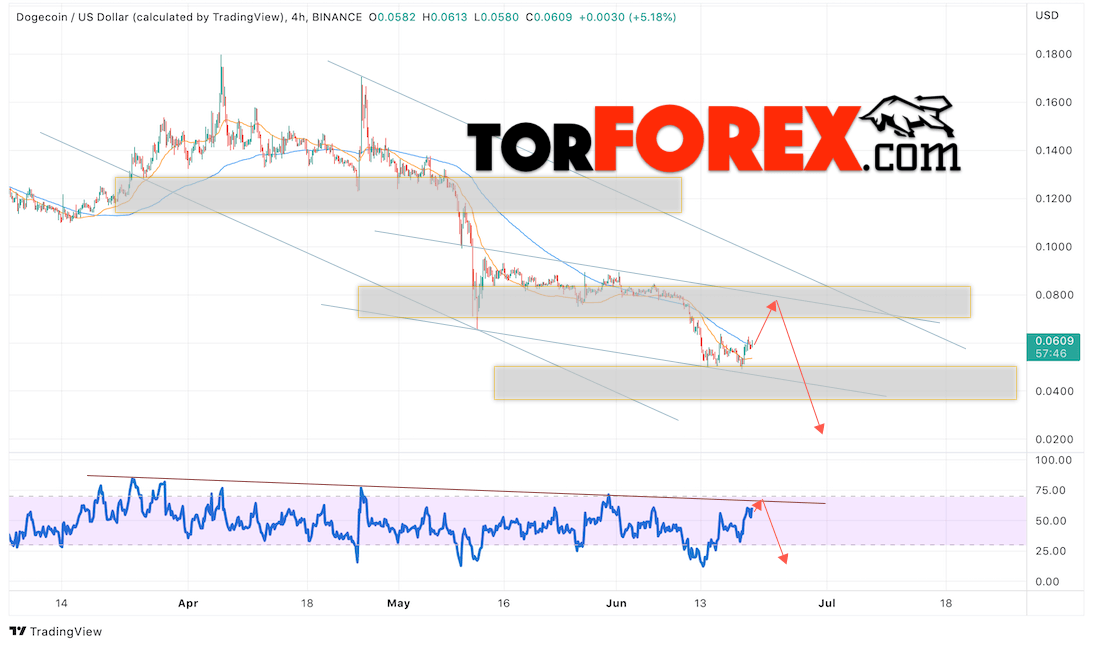Click the 75.00 RSI axis label
This screenshot has width=1093, height=647.
[1050, 491]
